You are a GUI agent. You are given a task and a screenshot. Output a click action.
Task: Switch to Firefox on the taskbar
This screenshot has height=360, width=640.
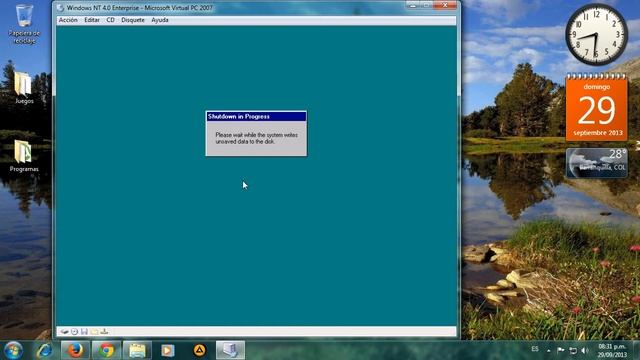(75, 350)
